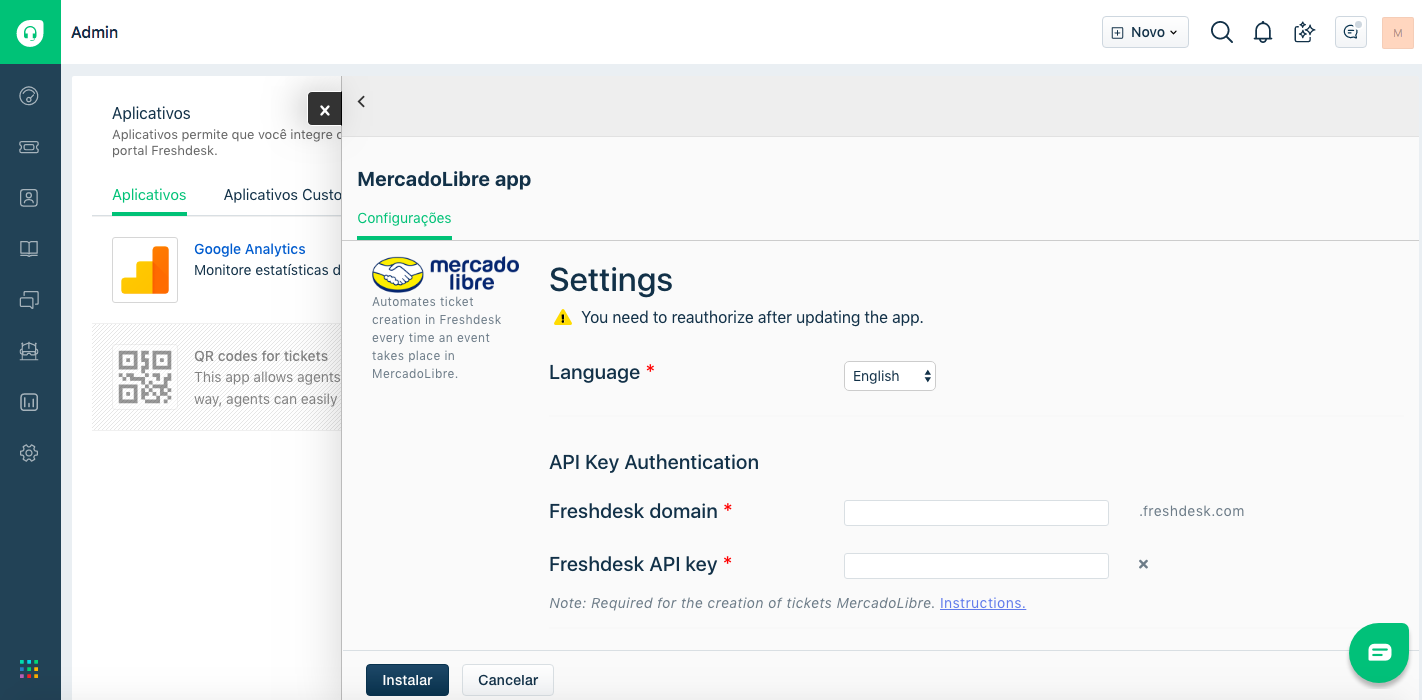Open the Instructions link
Viewport: 1422px width, 700px height.
pos(983,603)
